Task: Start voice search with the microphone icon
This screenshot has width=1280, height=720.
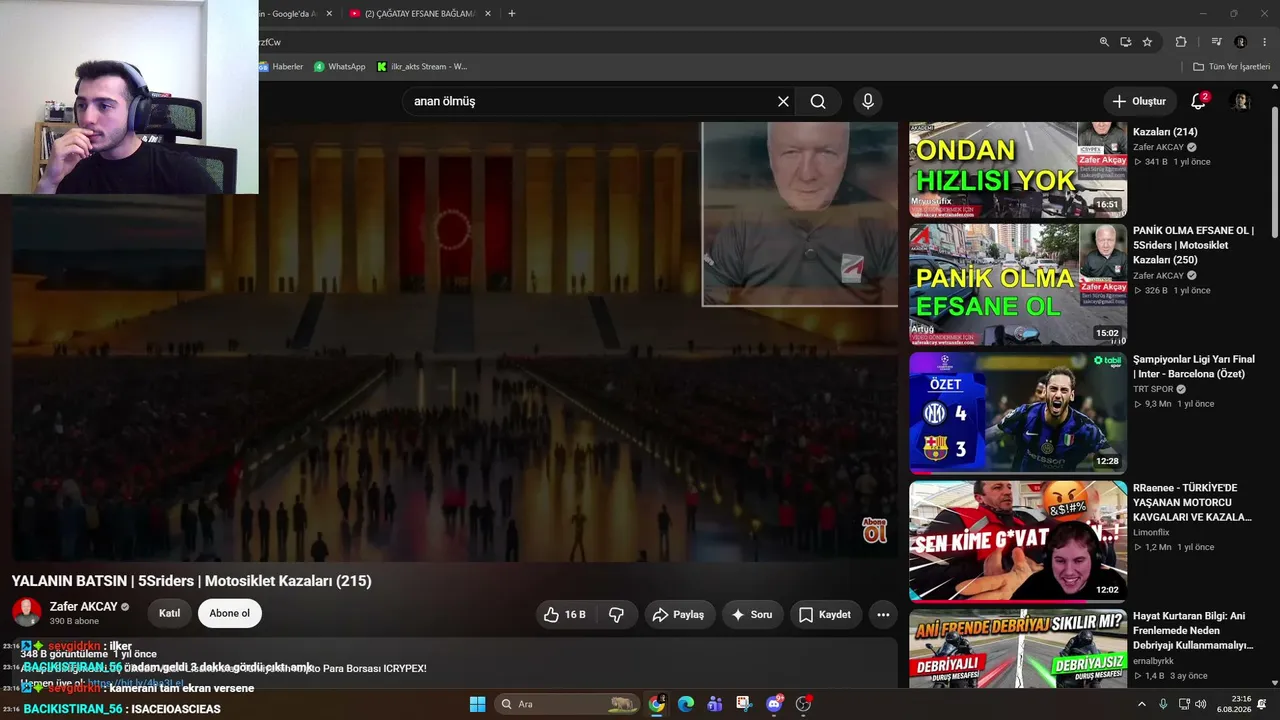Action: coord(868,101)
